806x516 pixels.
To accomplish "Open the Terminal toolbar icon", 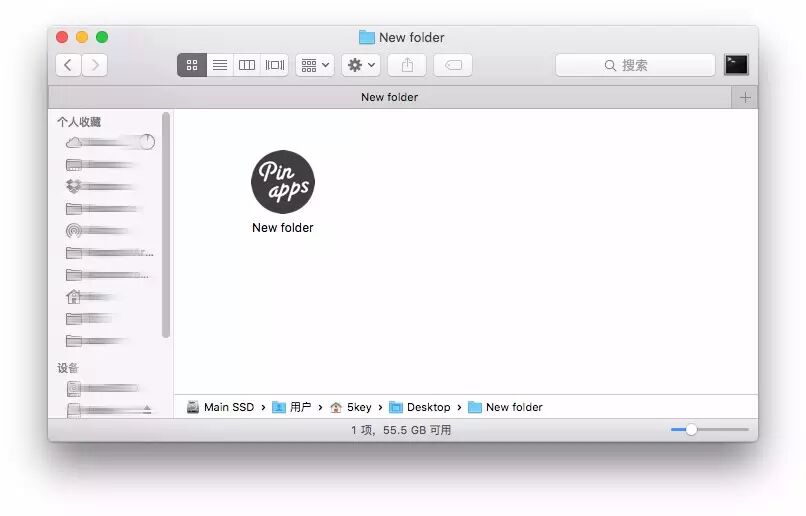I will [x=736, y=65].
